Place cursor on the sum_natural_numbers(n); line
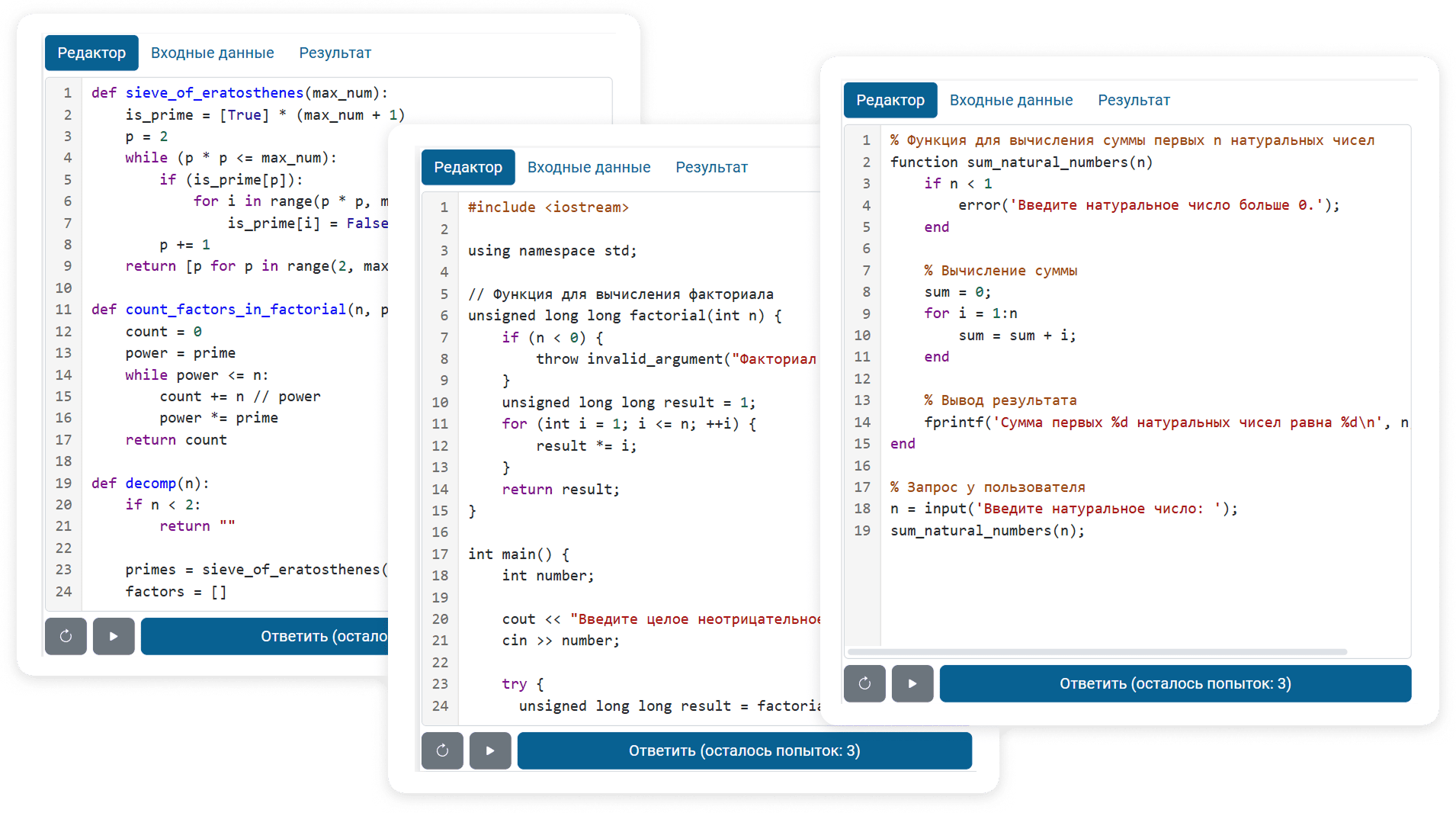 (x=987, y=531)
